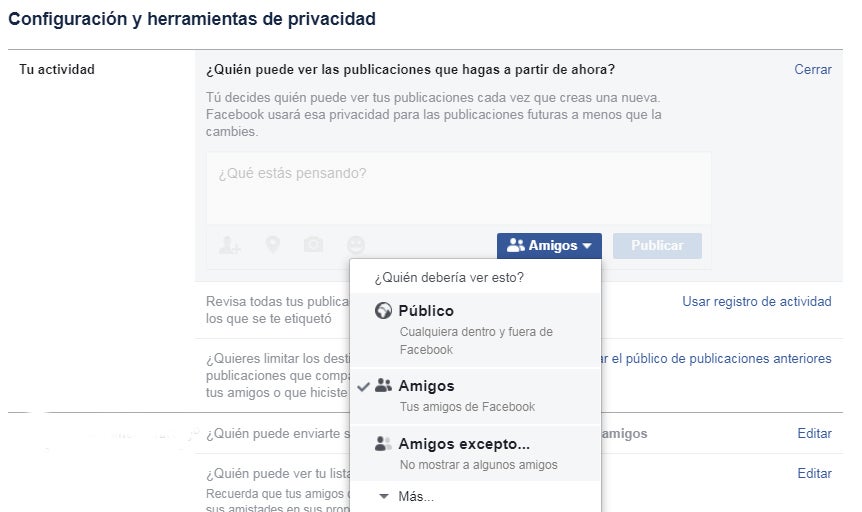Click the globe icon beside Público

click(x=383, y=311)
